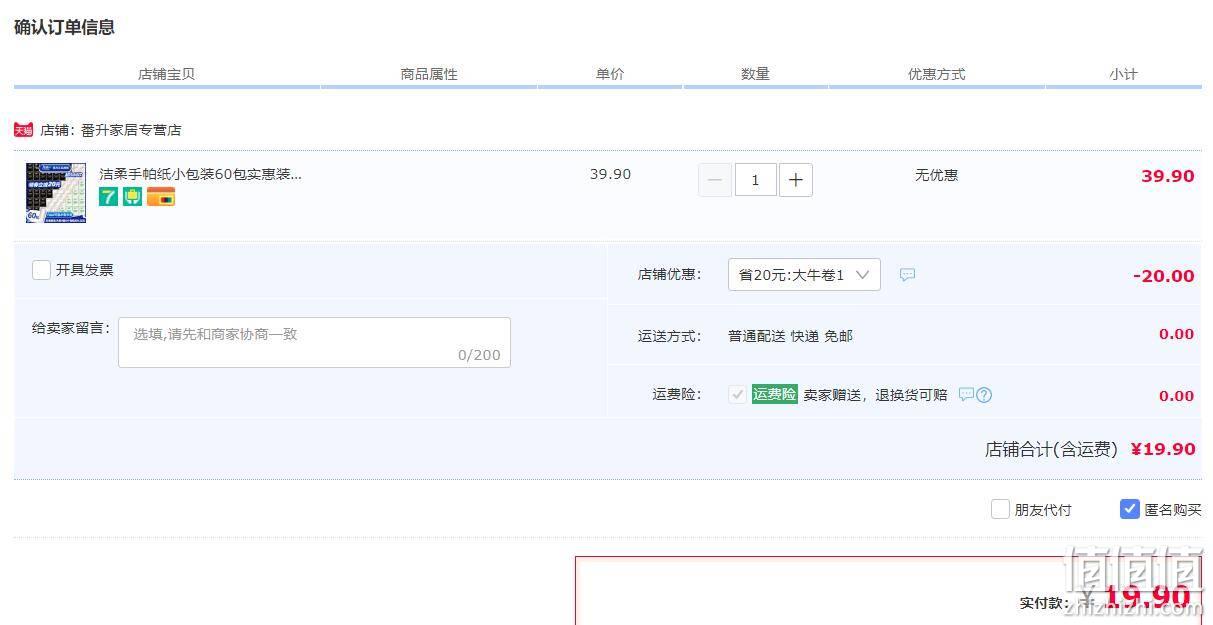Click the 确认订单信息 heading

(x=64, y=27)
